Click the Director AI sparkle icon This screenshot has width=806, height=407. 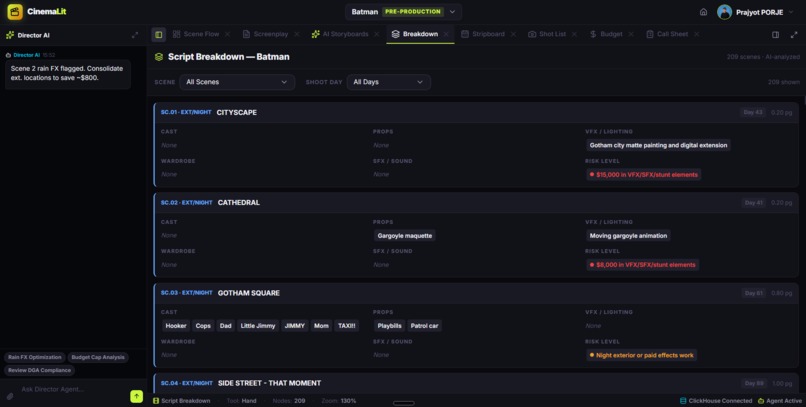point(10,35)
